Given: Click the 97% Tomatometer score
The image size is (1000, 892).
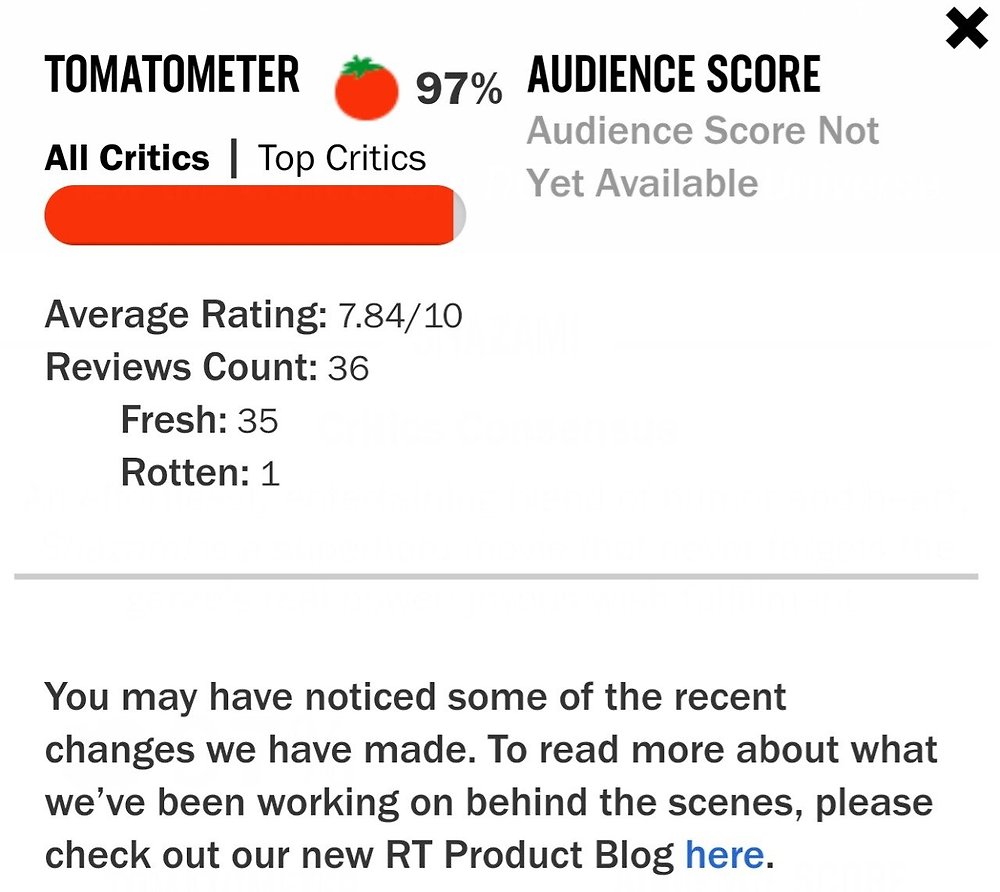Looking at the screenshot, I should [x=459, y=89].
